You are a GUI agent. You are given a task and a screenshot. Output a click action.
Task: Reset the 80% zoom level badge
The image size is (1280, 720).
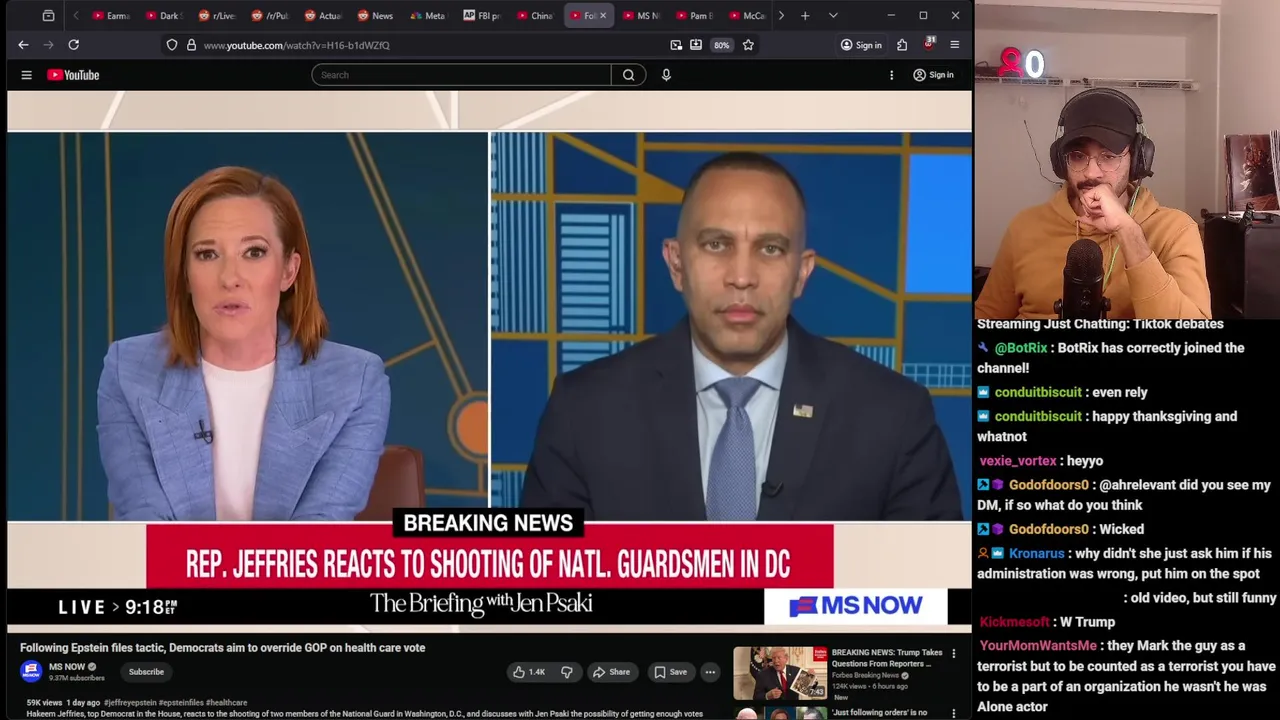pos(721,45)
